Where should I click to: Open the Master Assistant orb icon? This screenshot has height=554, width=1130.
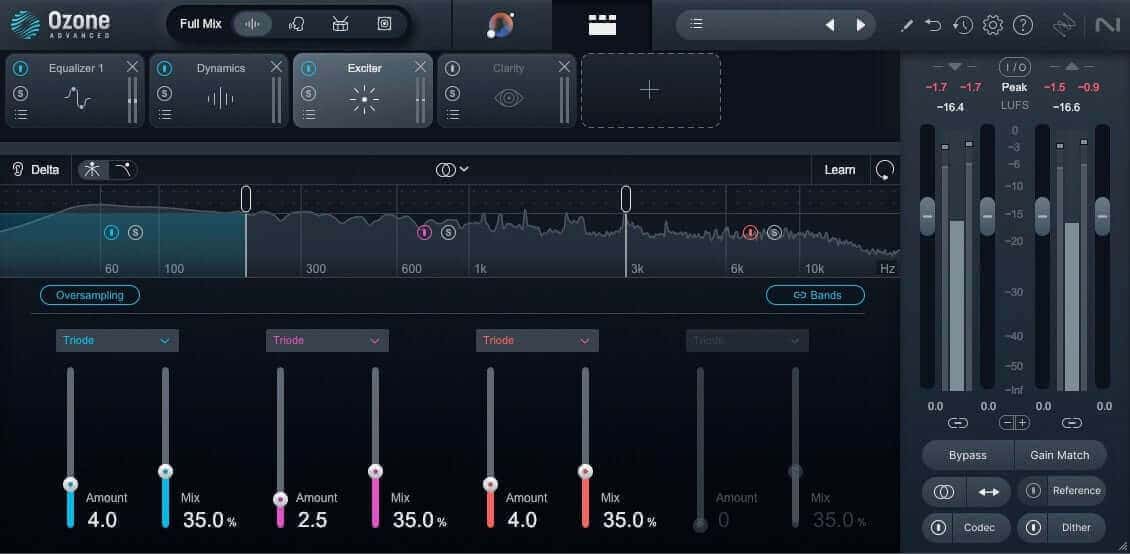tap(501, 24)
